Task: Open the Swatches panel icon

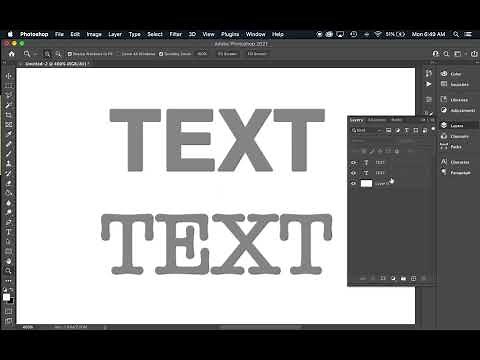Action: 444,84
